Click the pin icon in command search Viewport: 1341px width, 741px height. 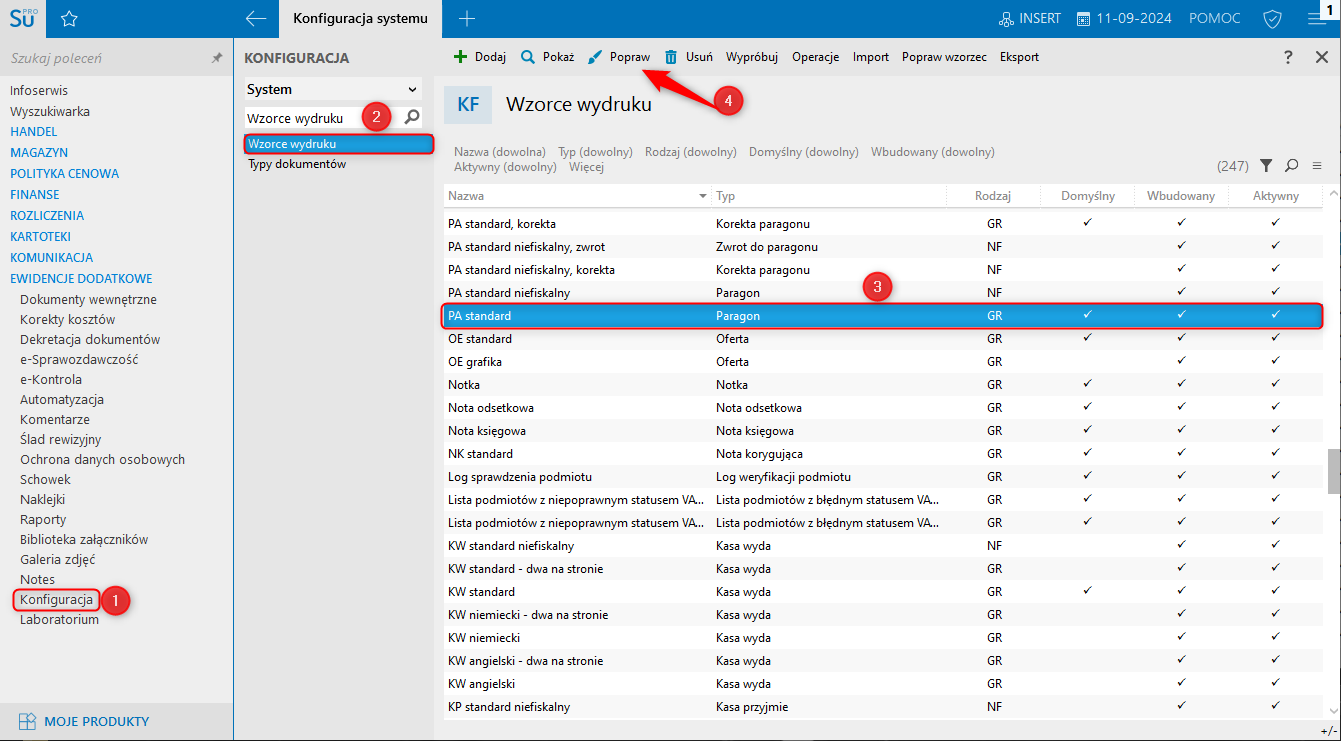[217, 59]
